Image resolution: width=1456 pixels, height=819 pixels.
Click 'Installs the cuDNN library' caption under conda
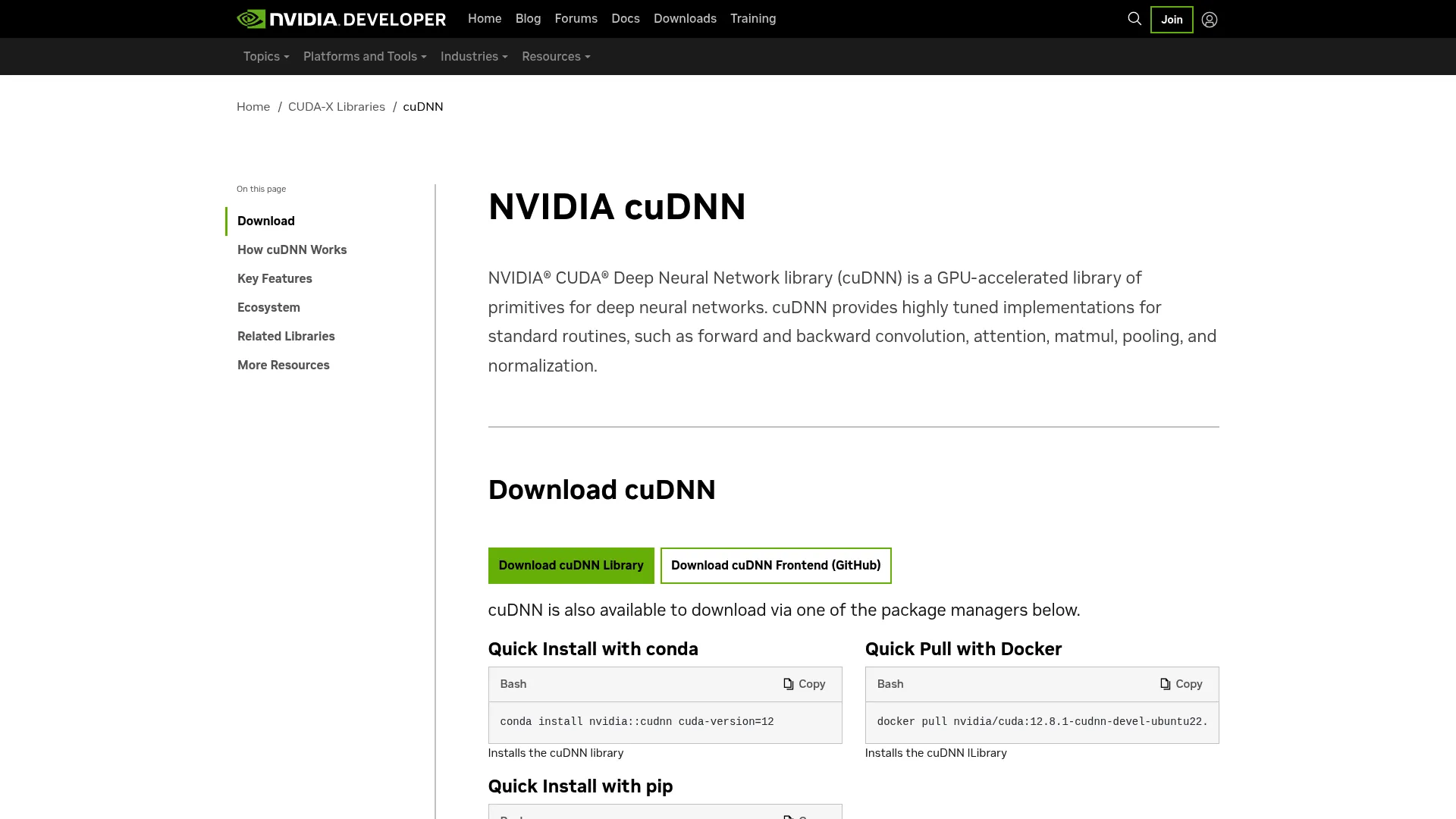coord(556,753)
